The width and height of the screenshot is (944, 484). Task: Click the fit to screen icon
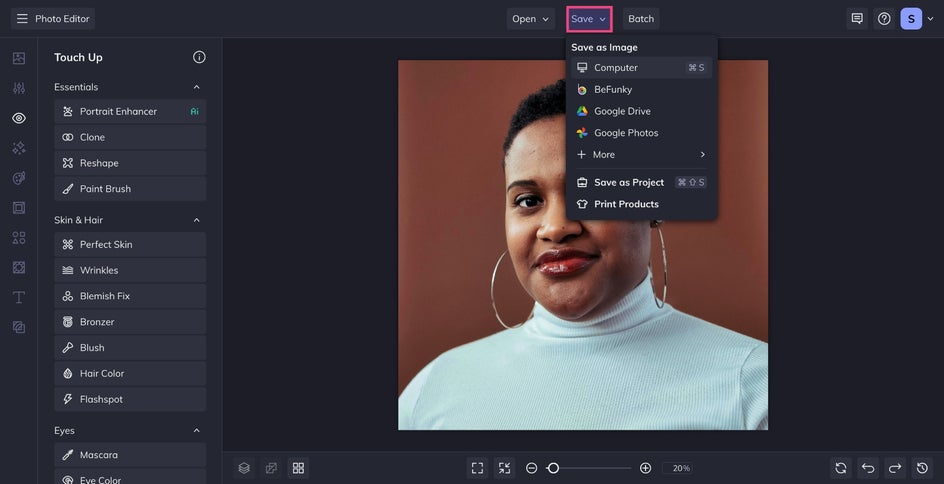point(477,468)
